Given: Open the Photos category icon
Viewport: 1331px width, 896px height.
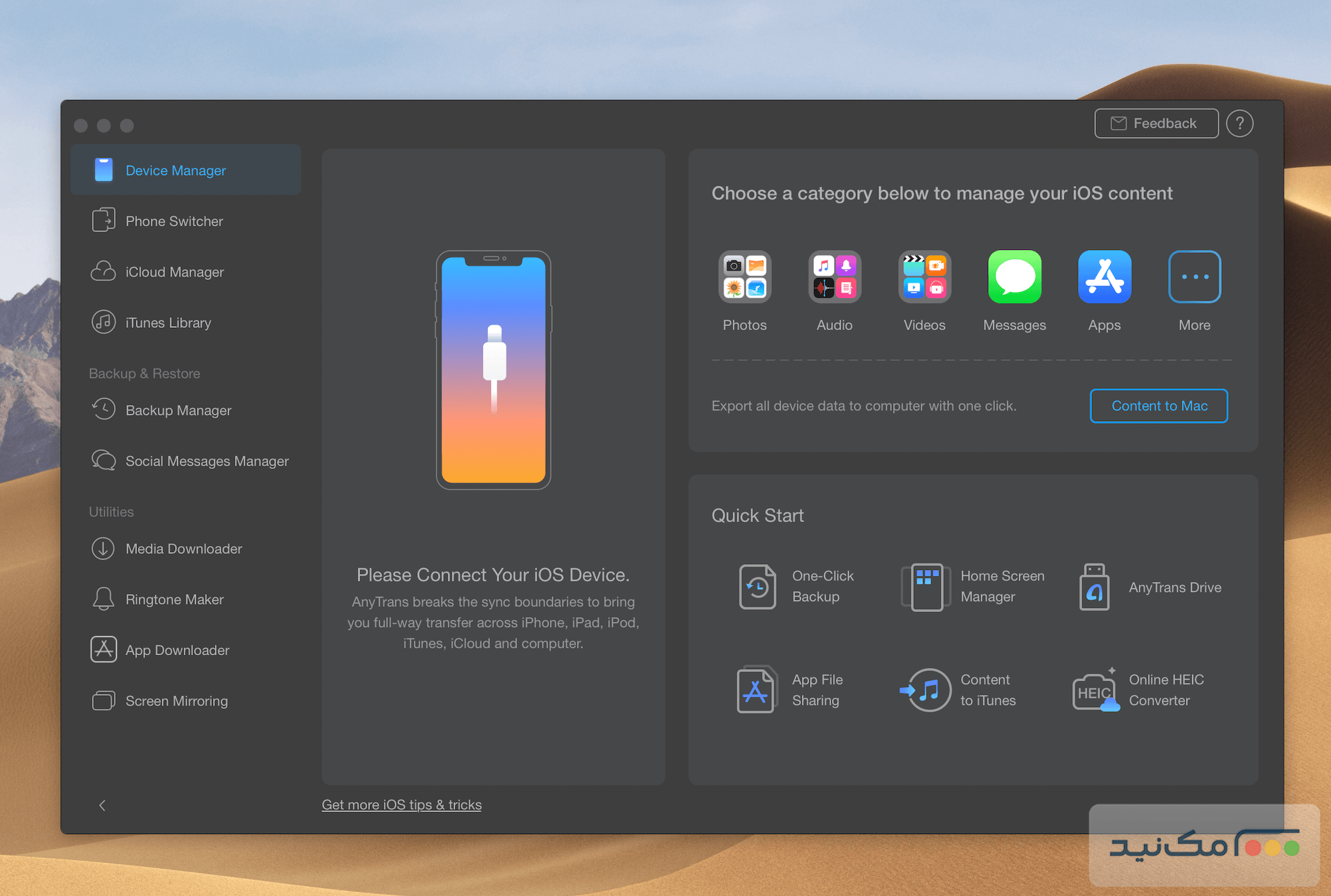Looking at the screenshot, I should click(745, 277).
